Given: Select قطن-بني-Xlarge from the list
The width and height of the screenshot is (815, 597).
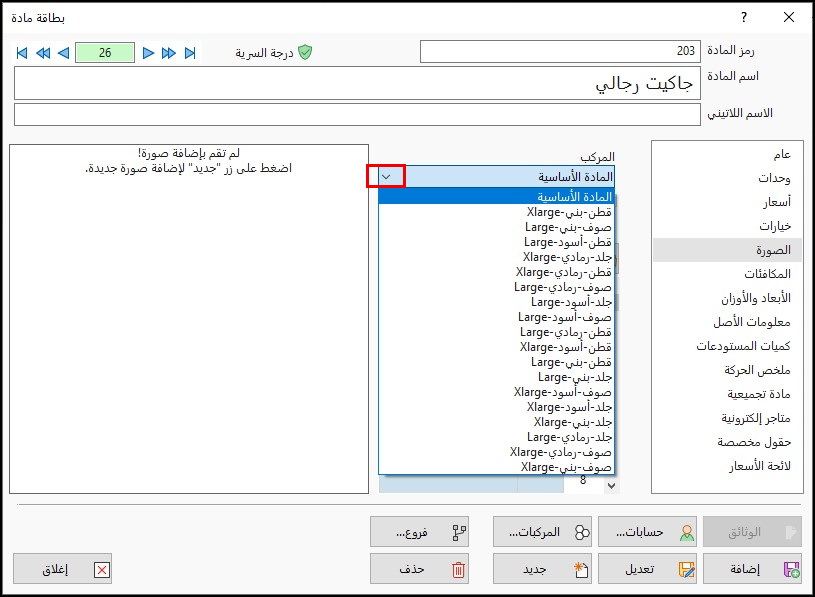Looking at the screenshot, I should pos(496,212).
